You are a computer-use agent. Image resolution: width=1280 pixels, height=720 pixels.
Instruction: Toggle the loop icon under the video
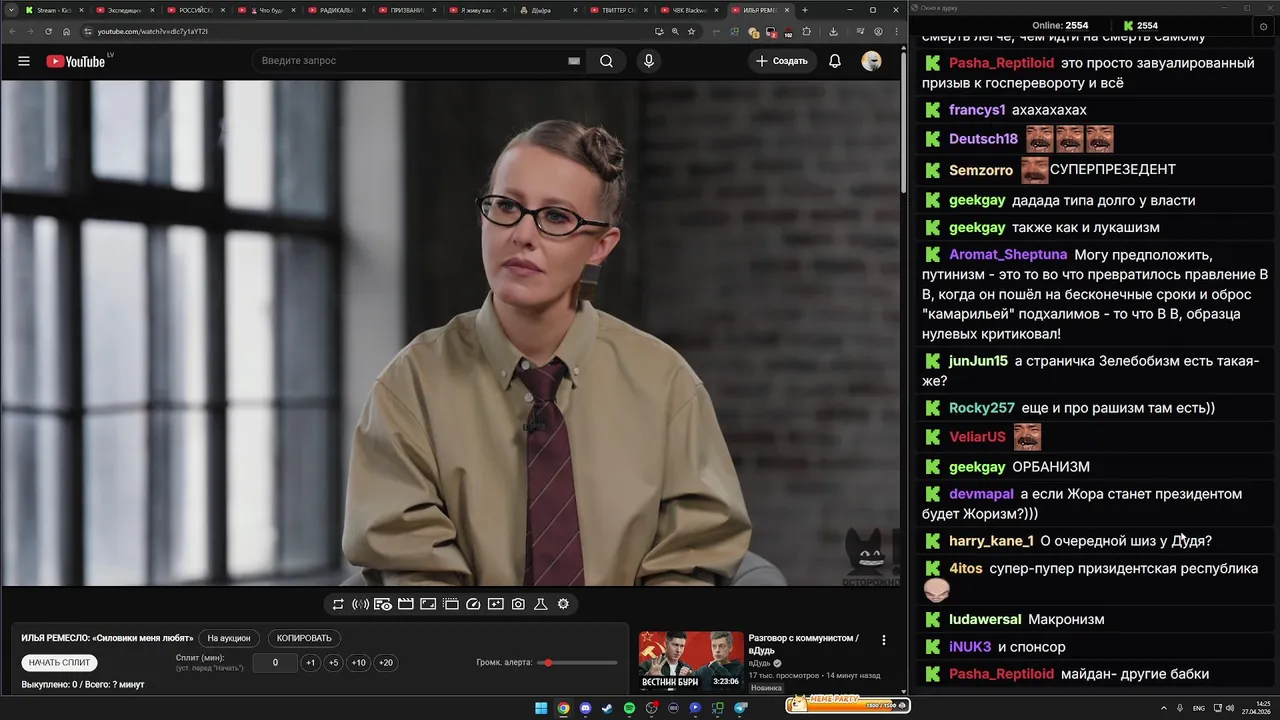[x=338, y=604]
